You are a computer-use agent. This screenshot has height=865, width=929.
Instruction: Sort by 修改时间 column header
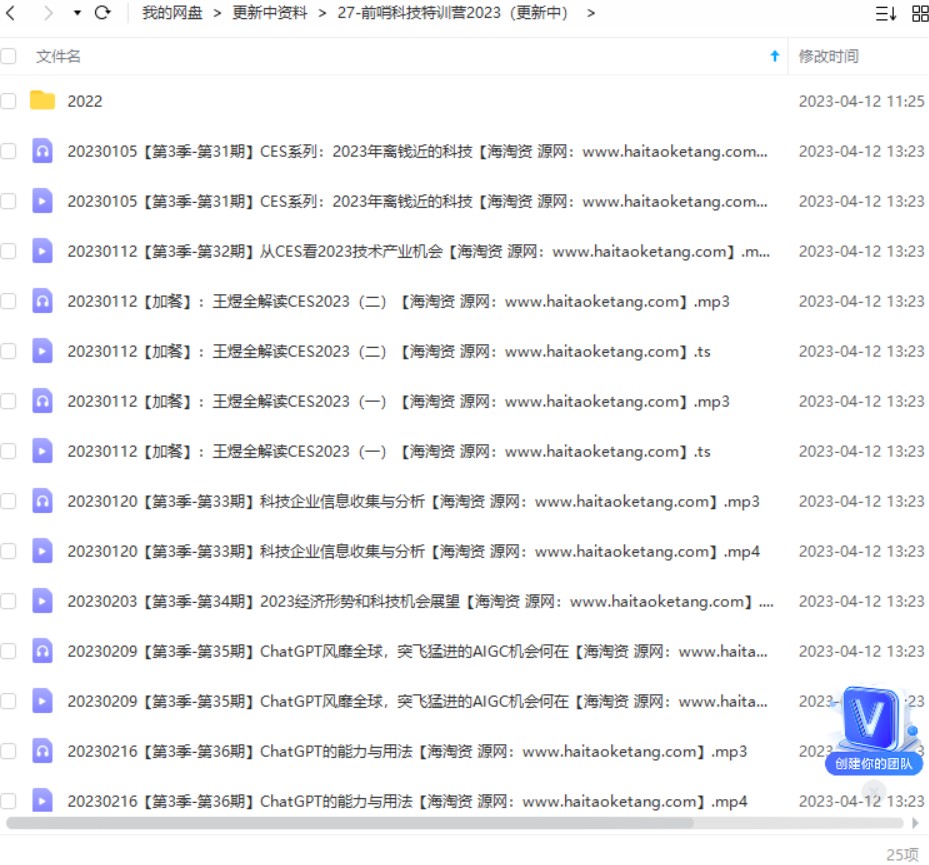[x=828, y=56]
